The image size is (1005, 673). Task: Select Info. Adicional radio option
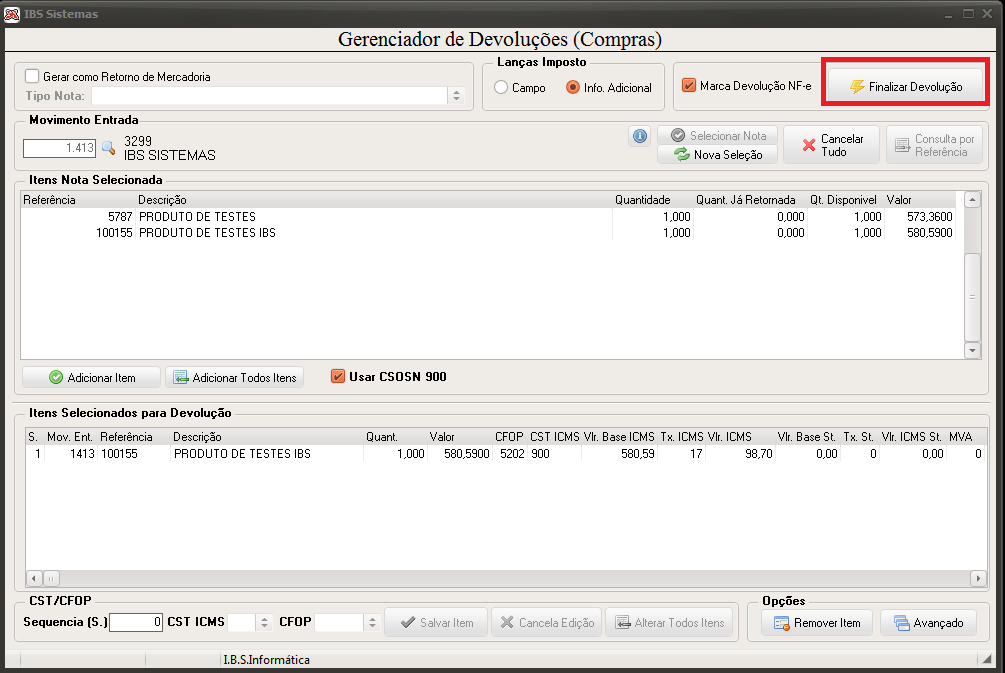573,87
